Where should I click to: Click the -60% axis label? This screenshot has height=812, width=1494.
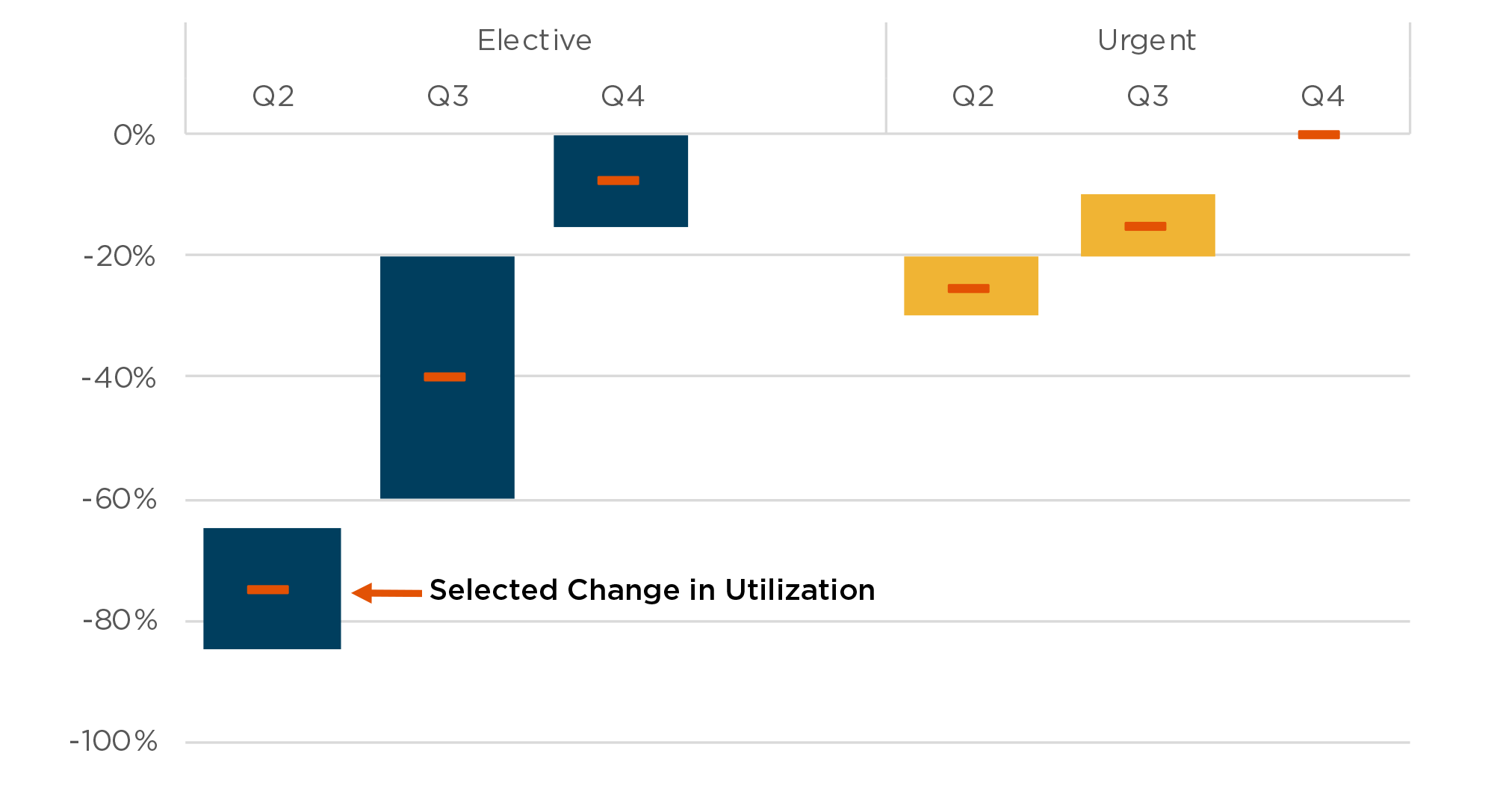[x=120, y=499]
